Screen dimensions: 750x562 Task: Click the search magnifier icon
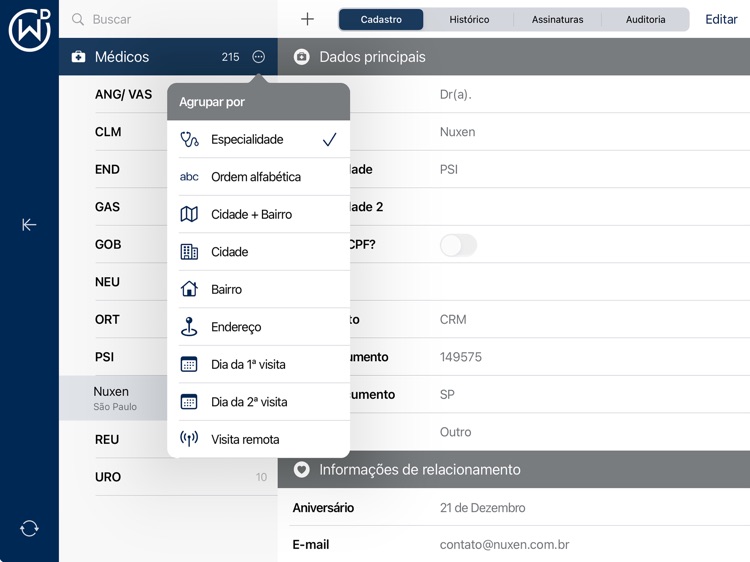(x=77, y=19)
